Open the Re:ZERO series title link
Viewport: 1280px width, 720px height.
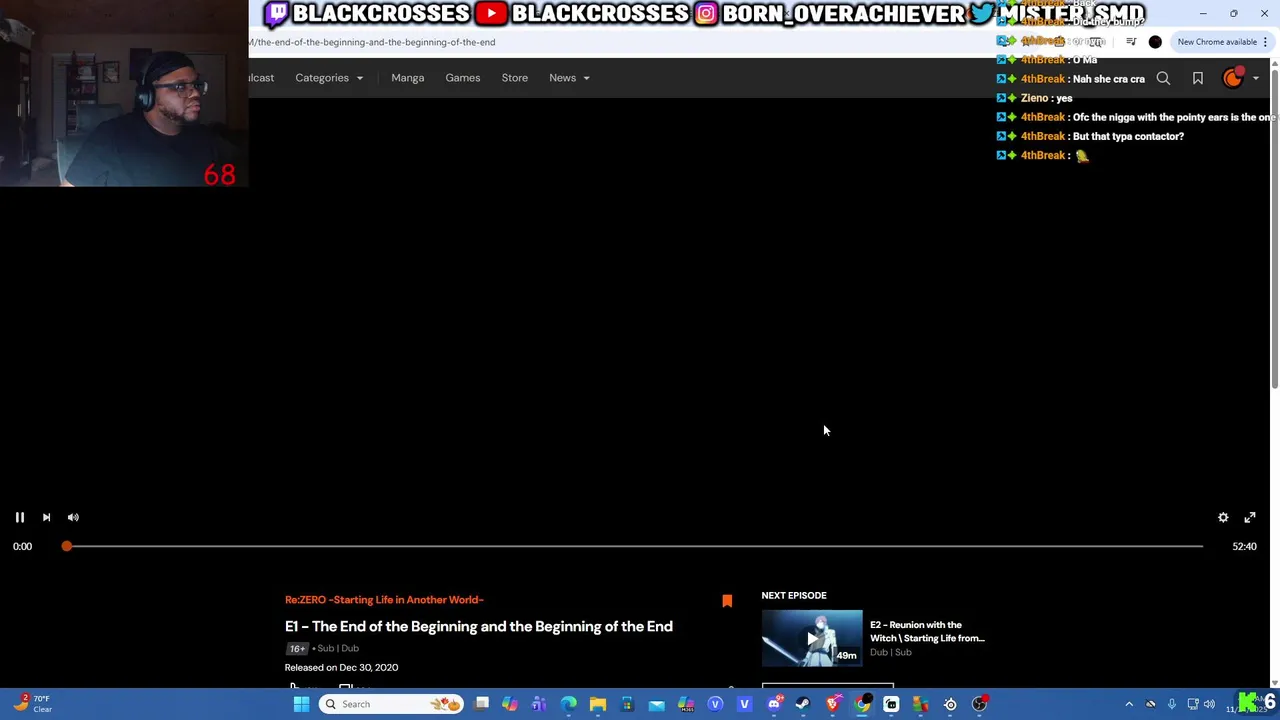tap(384, 599)
